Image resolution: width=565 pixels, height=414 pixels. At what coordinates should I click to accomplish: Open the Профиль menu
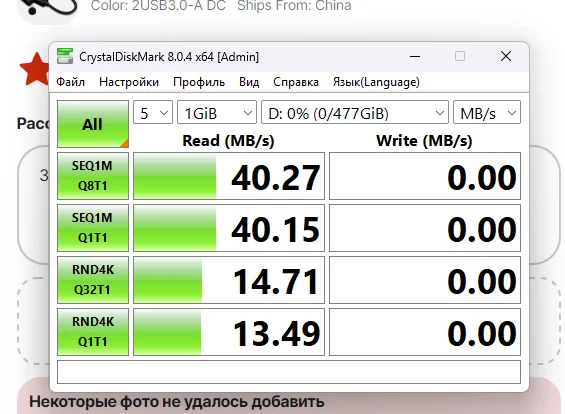click(x=199, y=82)
